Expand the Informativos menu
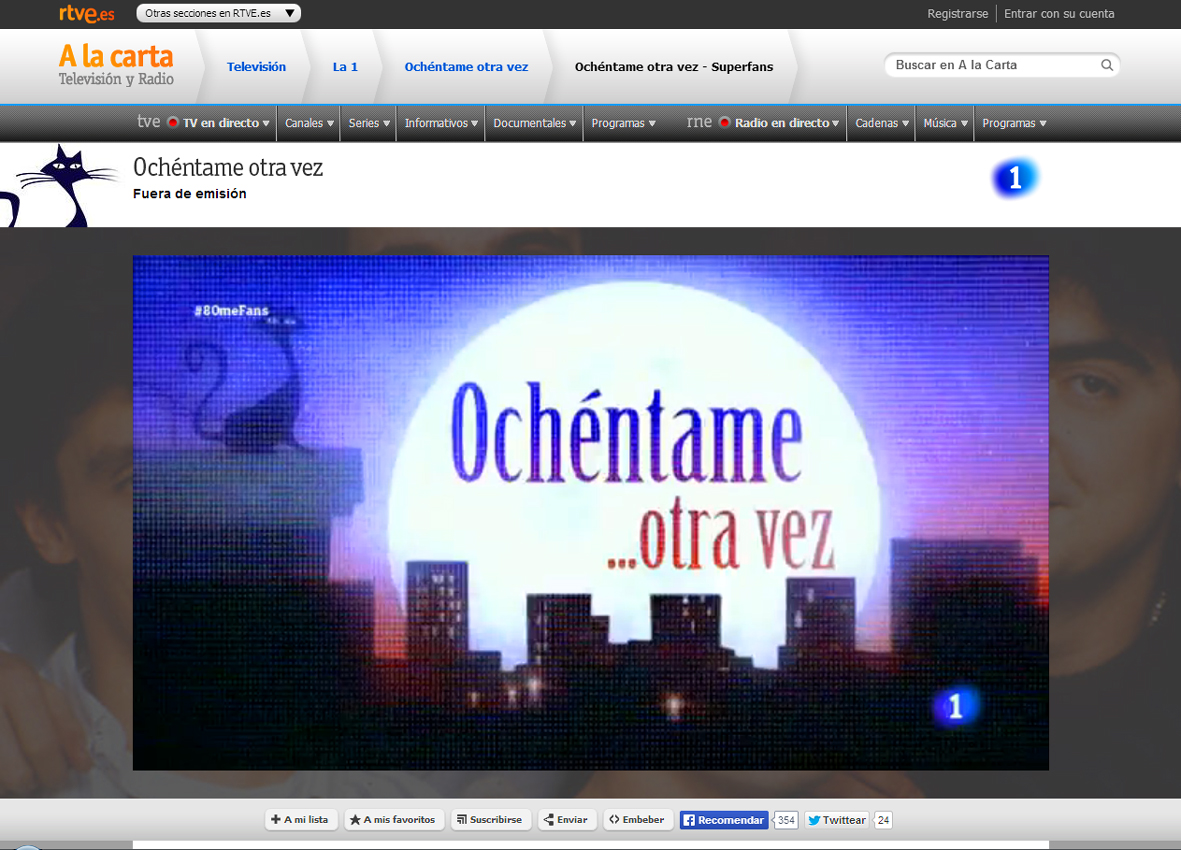This screenshot has width=1181, height=850. (x=441, y=123)
